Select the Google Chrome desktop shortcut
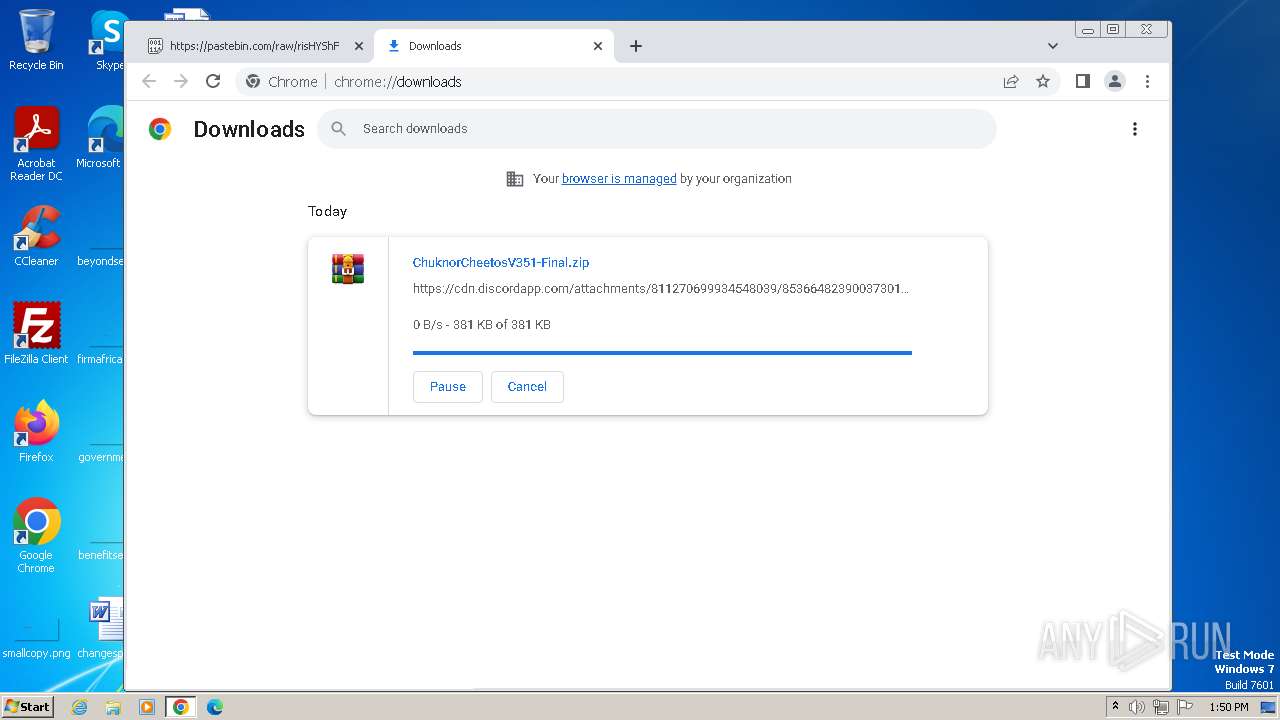The height and width of the screenshot is (720, 1280). pos(36,535)
